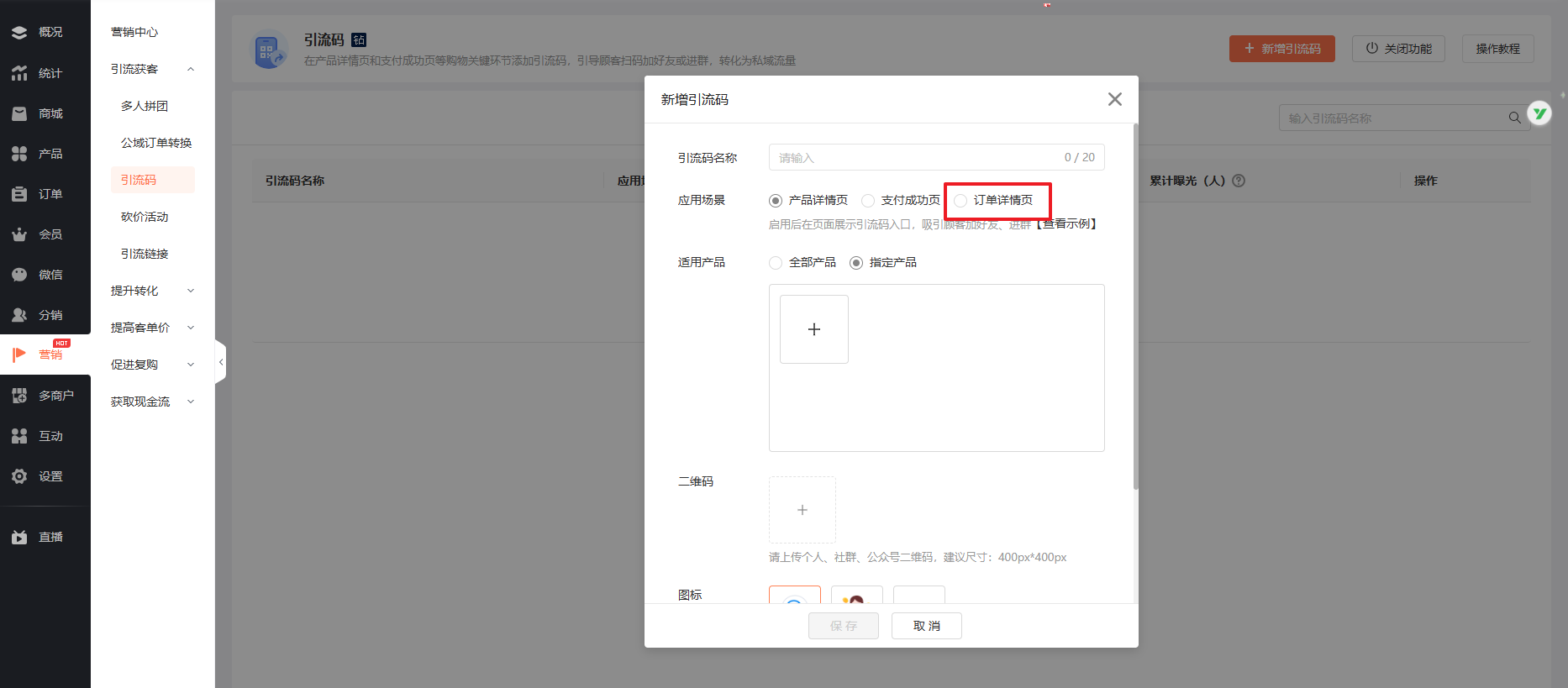The width and height of the screenshot is (1568, 688).
Task: Expand the 提升转化 menu section
Action: (x=191, y=291)
